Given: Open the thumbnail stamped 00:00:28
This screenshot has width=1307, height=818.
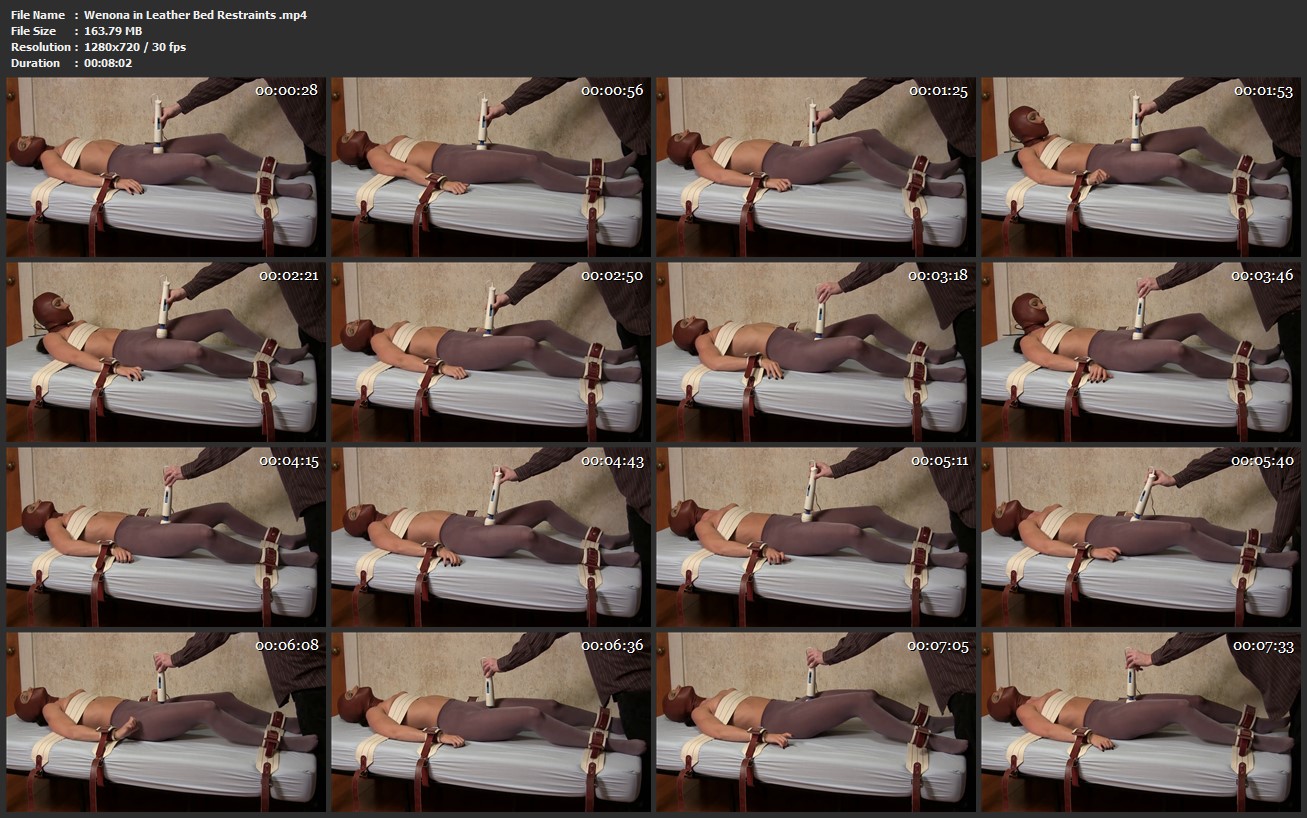Looking at the screenshot, I should click(x=166, y=168).
